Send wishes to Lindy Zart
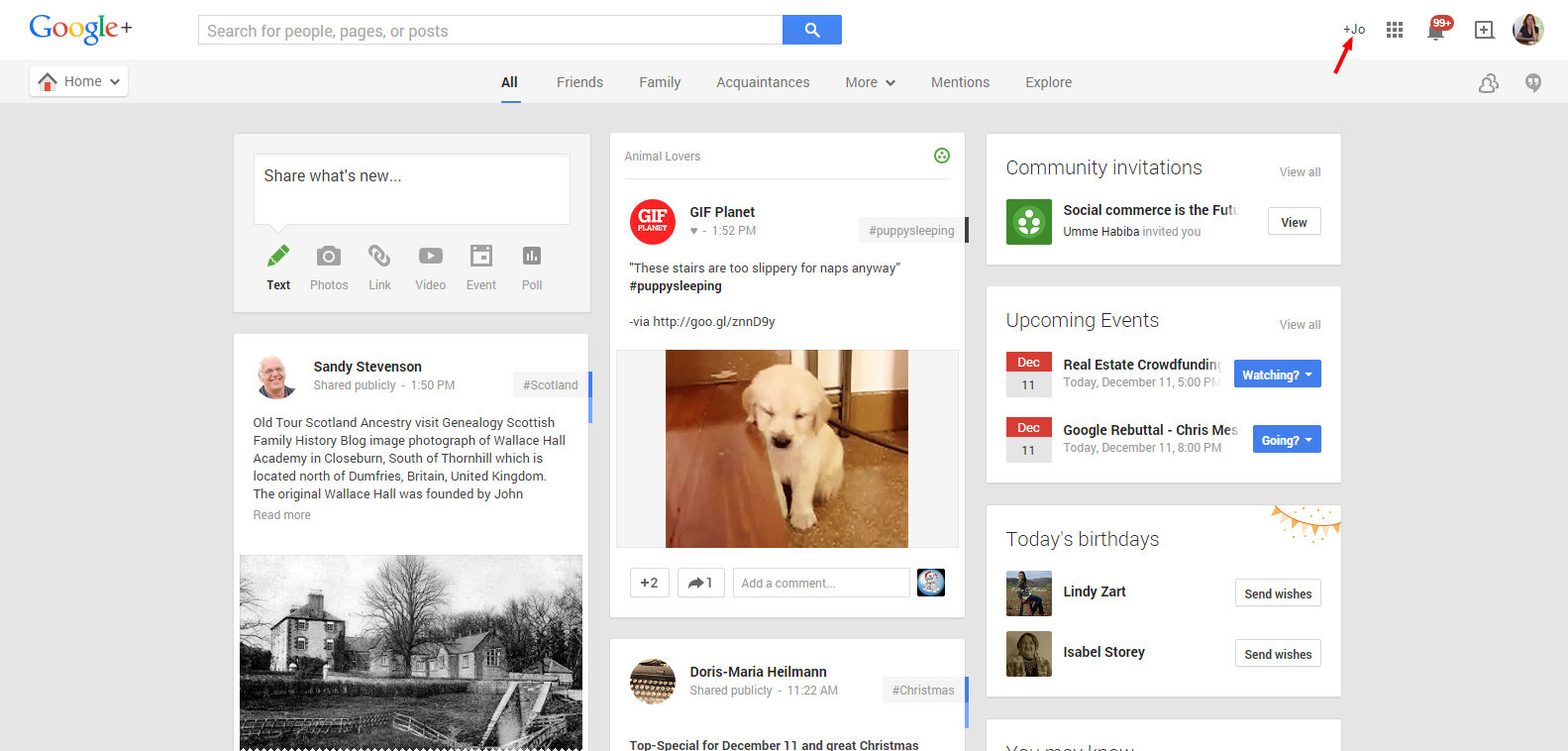The image size is (1568, 751). pyautogui.click(x=1277, y=593)
